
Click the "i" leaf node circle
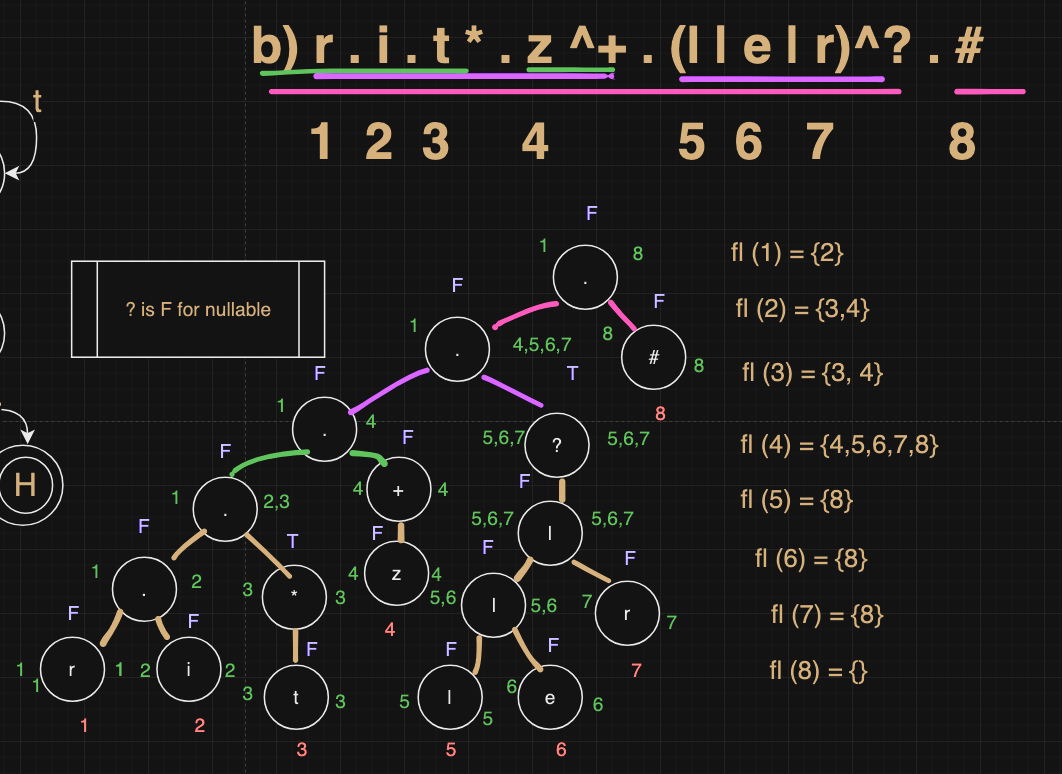pyautogui.click(x=189, y=668)
